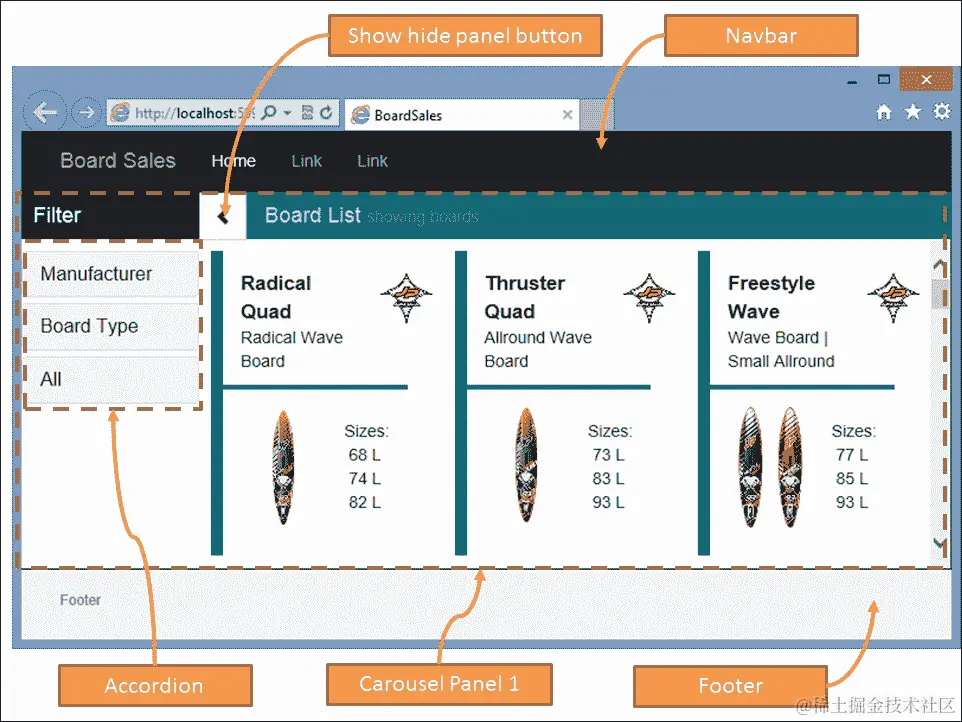This screenshot has height=722, width=962.
Task: Click the scrollbar up arrow of board list
Action: (939, 264)
